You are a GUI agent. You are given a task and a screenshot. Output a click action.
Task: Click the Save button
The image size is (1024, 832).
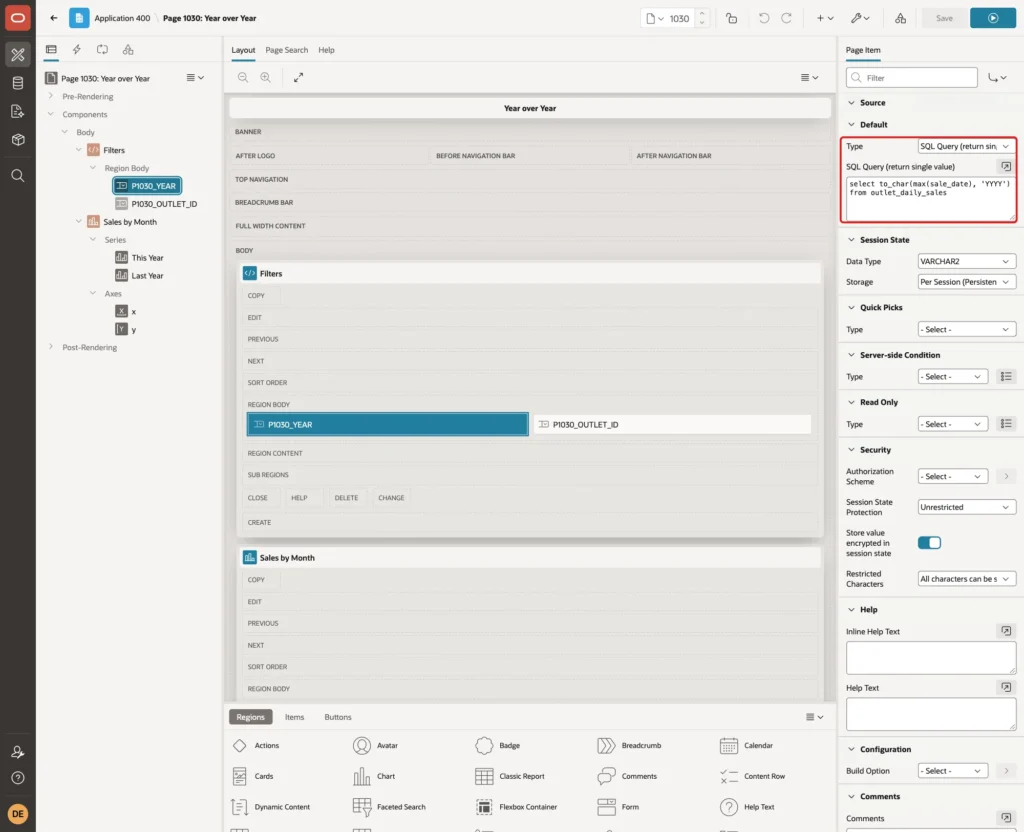click(944, 18)
